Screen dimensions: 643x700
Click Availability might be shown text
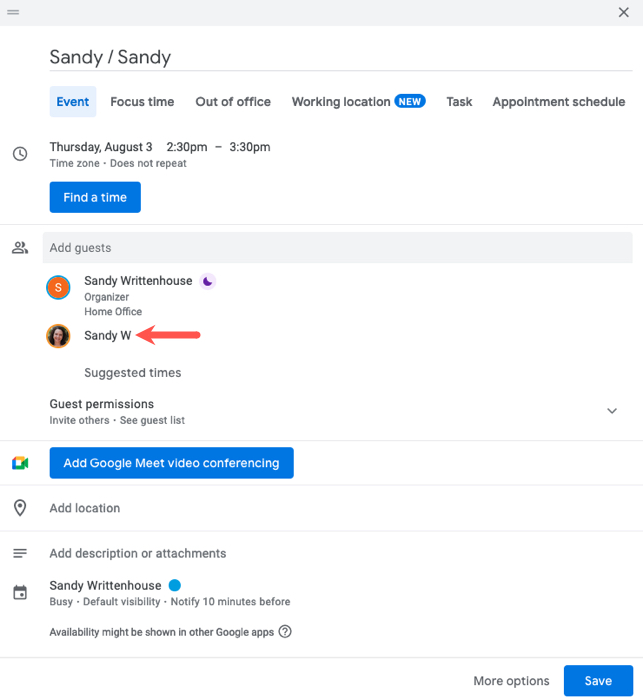(x=162, y=632)
